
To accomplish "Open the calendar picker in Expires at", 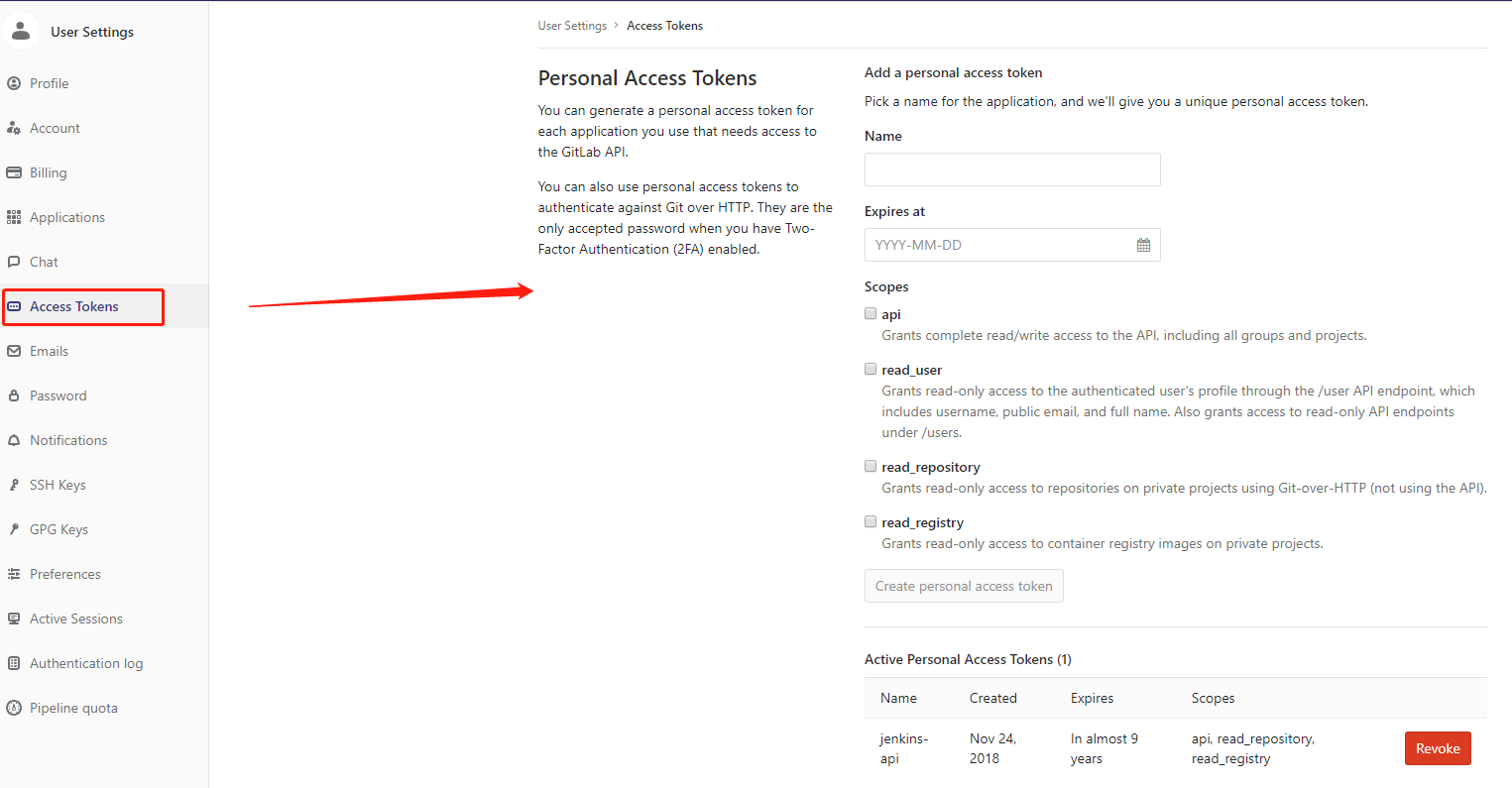I will pyautogui.click(x=1143, y=245).
